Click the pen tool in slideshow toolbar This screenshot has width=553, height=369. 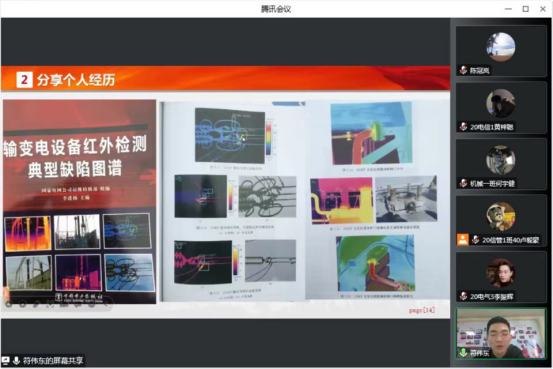click(x=36, y=304)
